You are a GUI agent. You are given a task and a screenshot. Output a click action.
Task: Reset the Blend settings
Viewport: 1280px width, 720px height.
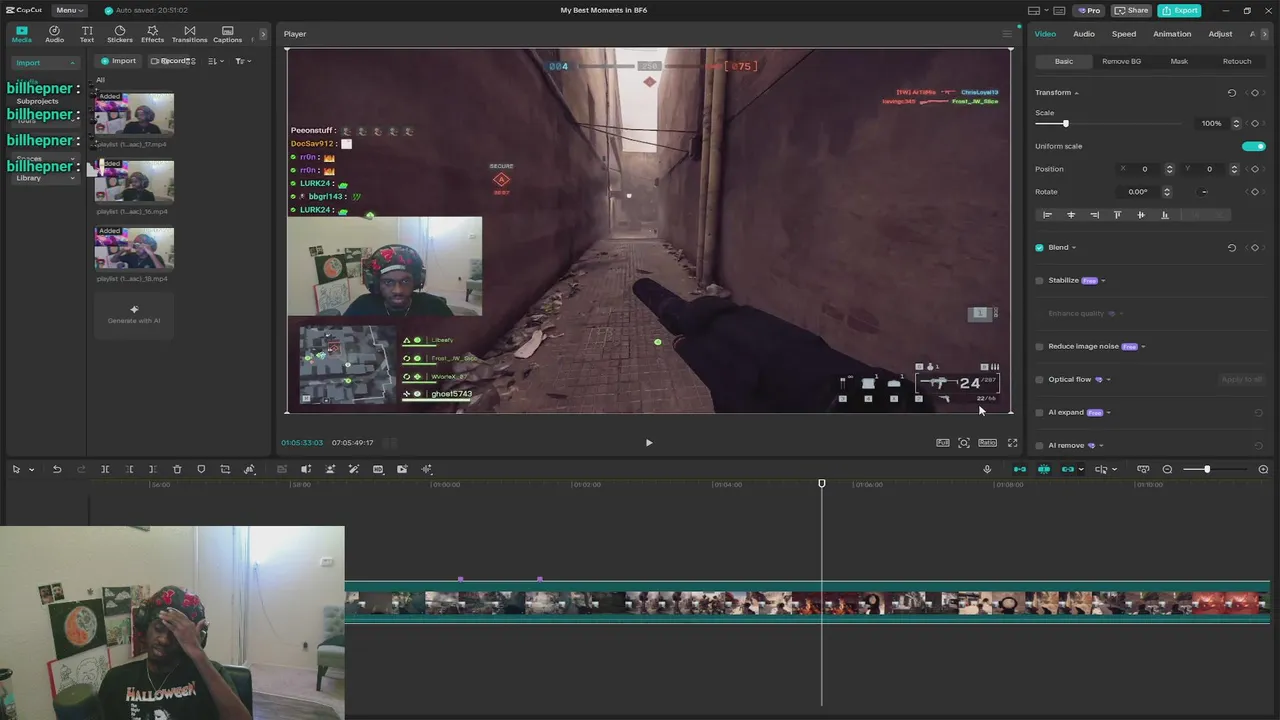click(1232, 247)
